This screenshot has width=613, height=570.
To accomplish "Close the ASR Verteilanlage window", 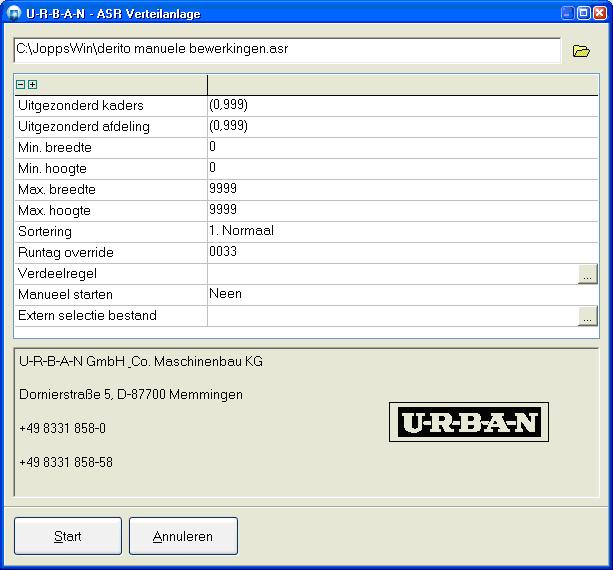I will [x=600, y=13].
